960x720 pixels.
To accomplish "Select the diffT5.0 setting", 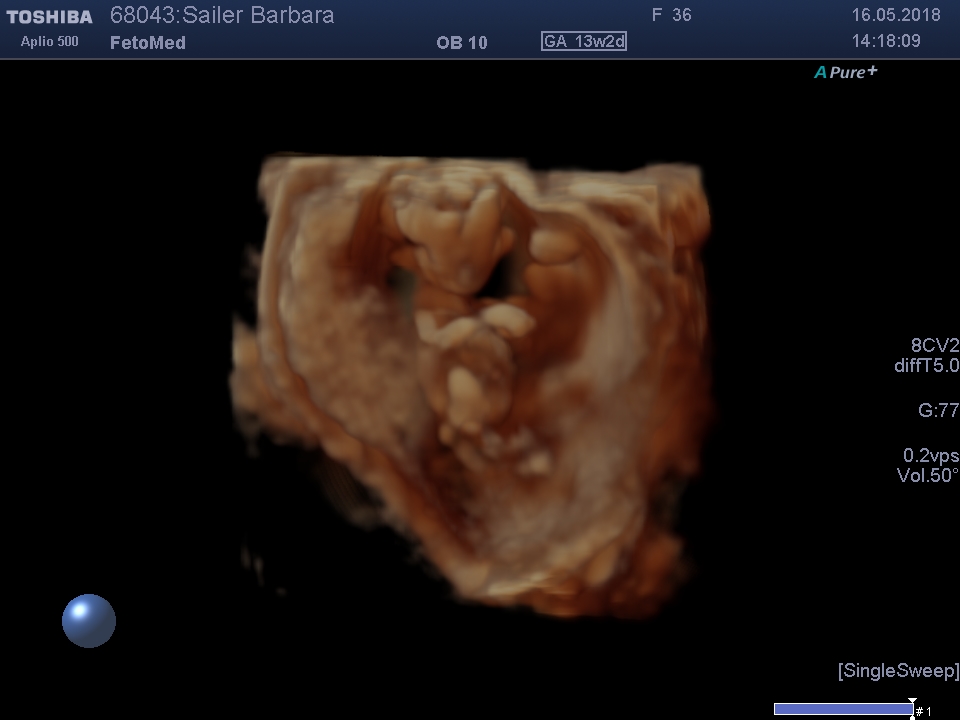I will click(925, 366).
